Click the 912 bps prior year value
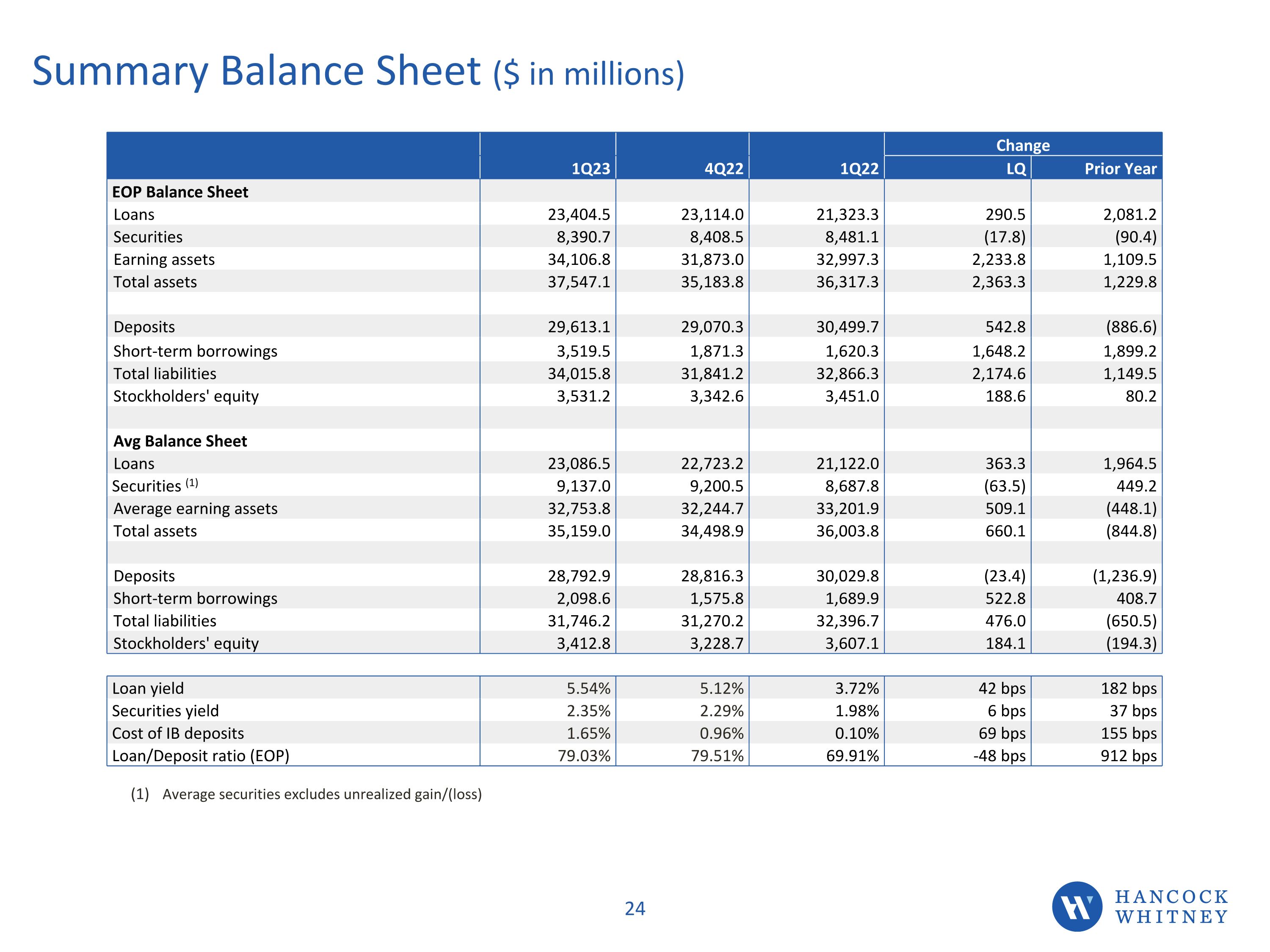This screenshot has height=952, width=1270. [1128, 756]
